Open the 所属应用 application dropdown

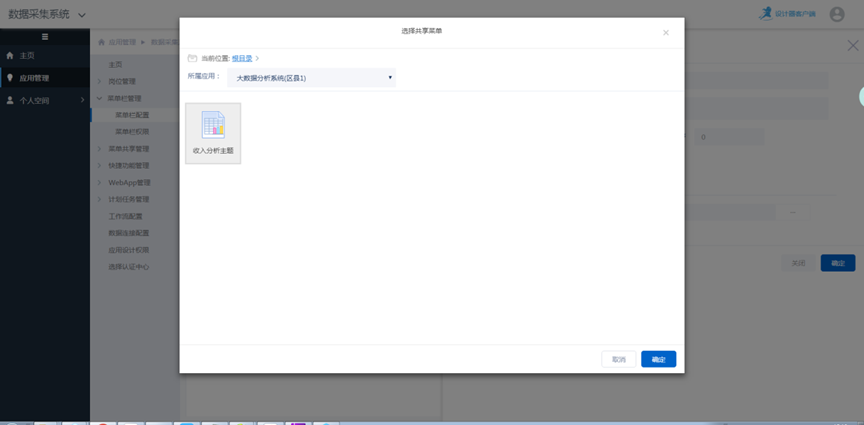click(x=311, y=78)
